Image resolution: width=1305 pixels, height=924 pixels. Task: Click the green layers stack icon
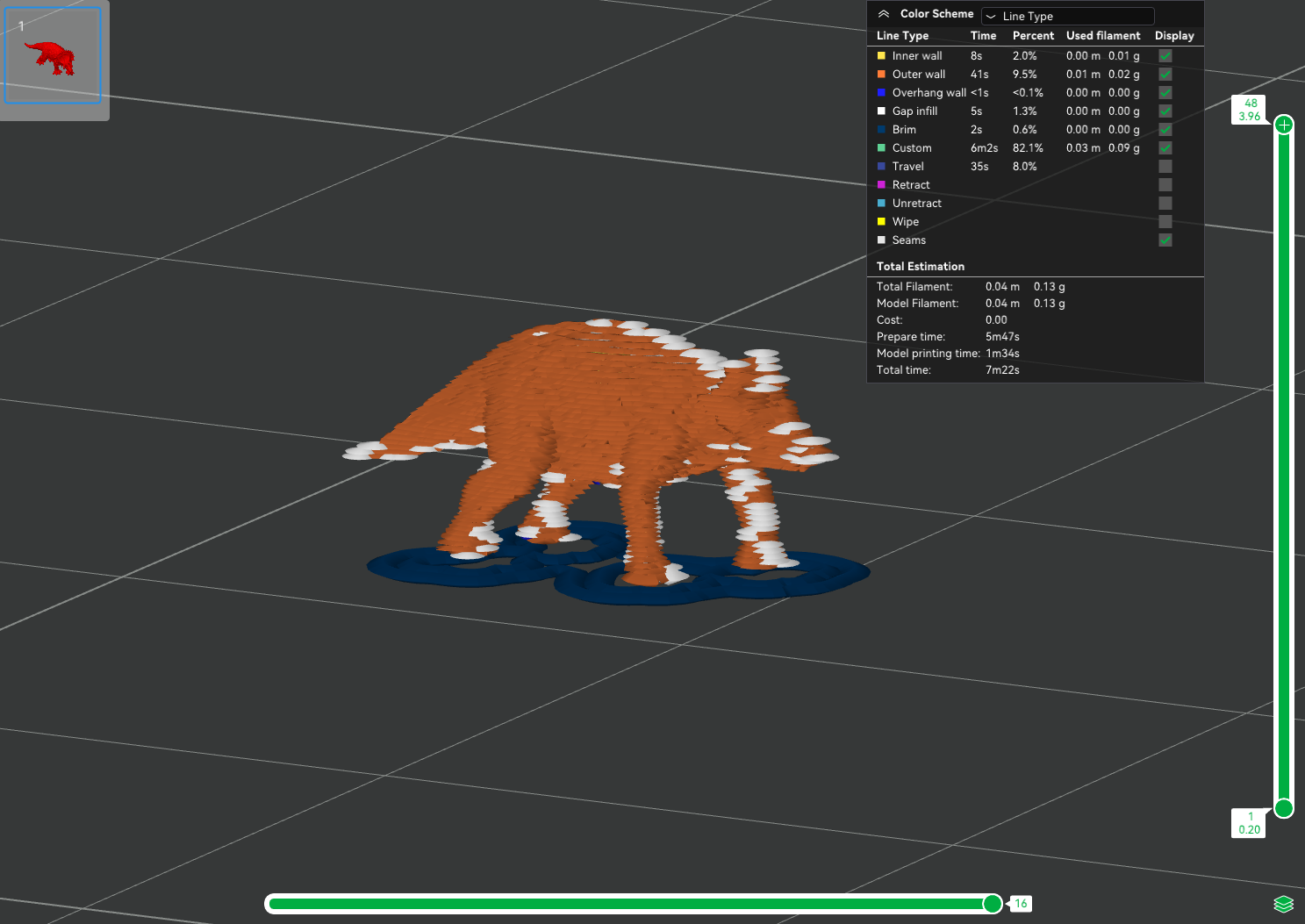pos(1283,904)
